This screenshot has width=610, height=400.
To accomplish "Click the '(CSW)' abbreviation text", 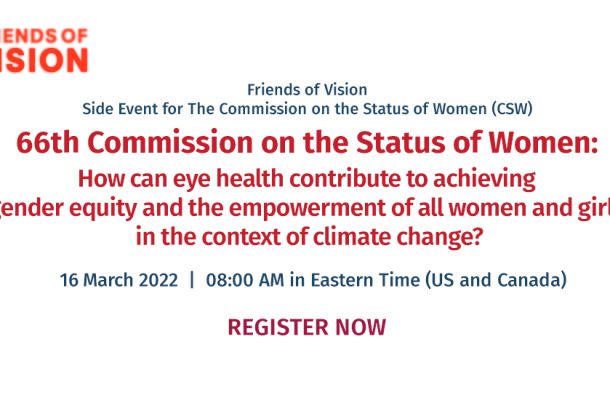I will coord(512,109).
